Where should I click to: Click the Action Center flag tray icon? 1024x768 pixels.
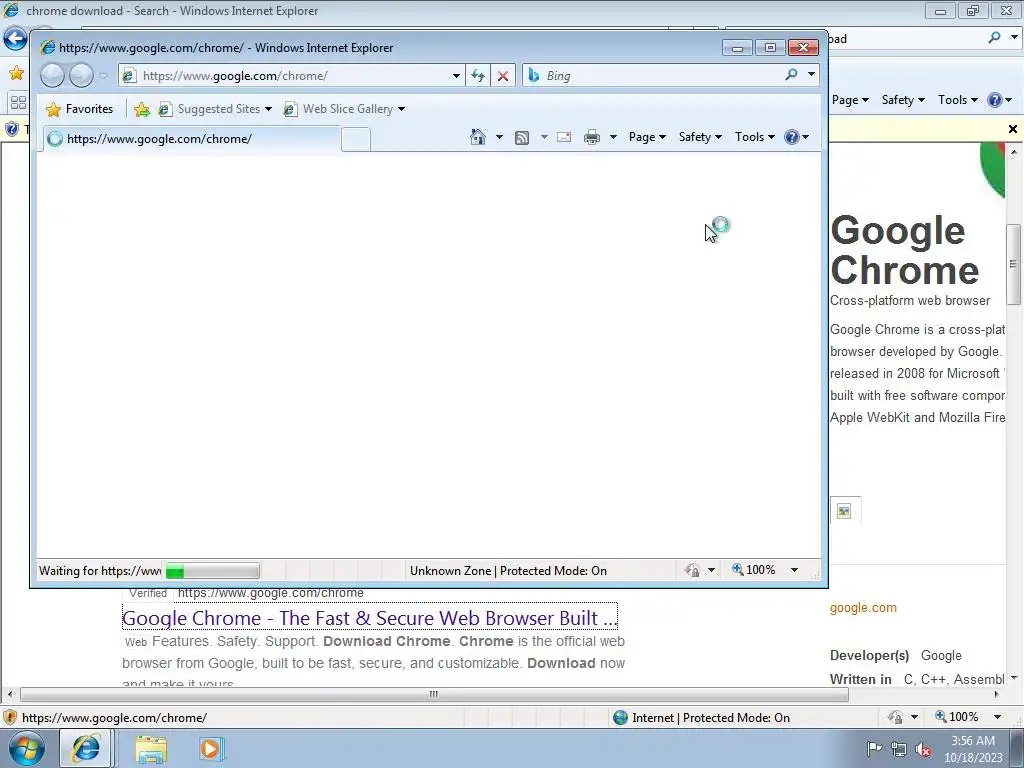point(874,748)
